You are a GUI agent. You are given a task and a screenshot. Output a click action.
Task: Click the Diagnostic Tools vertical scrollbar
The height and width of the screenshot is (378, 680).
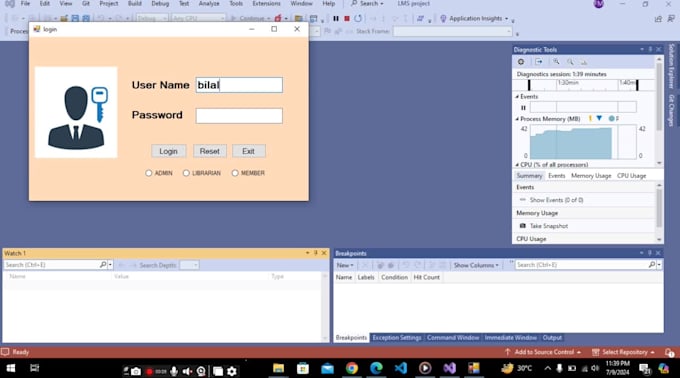click(x=660, y=110)
